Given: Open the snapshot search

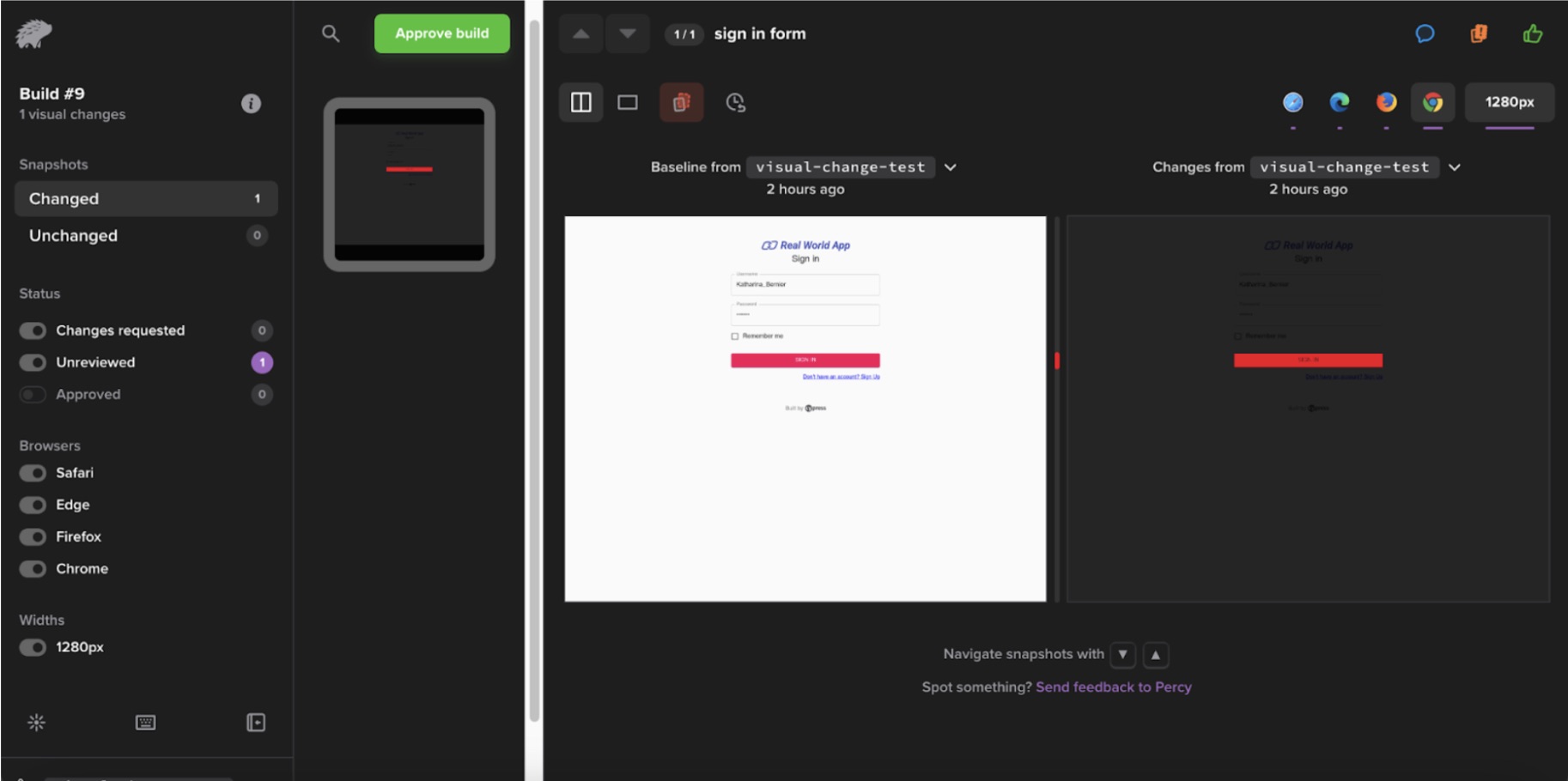Looking at the screenshot, I should pos(331,33).
